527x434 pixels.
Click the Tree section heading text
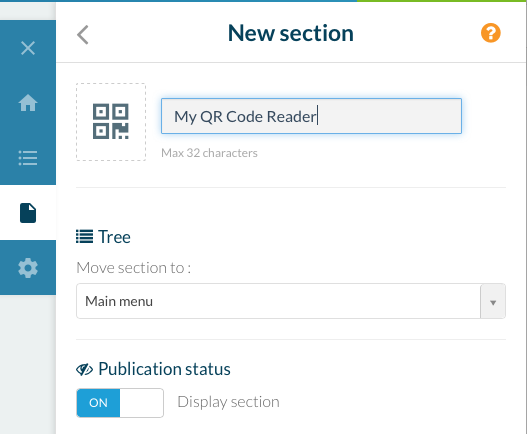[114, 237]
